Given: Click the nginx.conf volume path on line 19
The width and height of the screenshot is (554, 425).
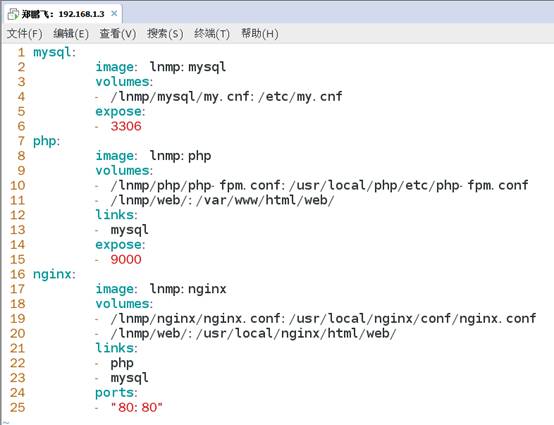Looking at the screenshot, I should point(323,318).
